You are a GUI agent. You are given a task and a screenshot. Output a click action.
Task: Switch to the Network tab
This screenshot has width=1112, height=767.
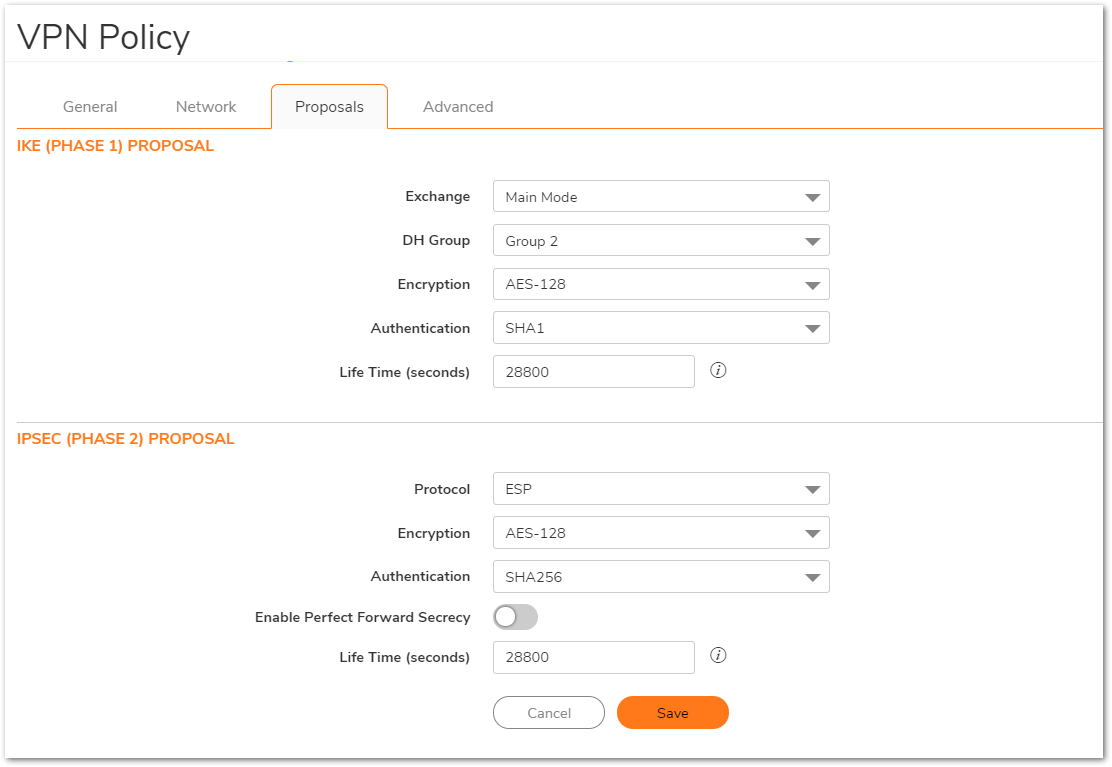[206, 107]
